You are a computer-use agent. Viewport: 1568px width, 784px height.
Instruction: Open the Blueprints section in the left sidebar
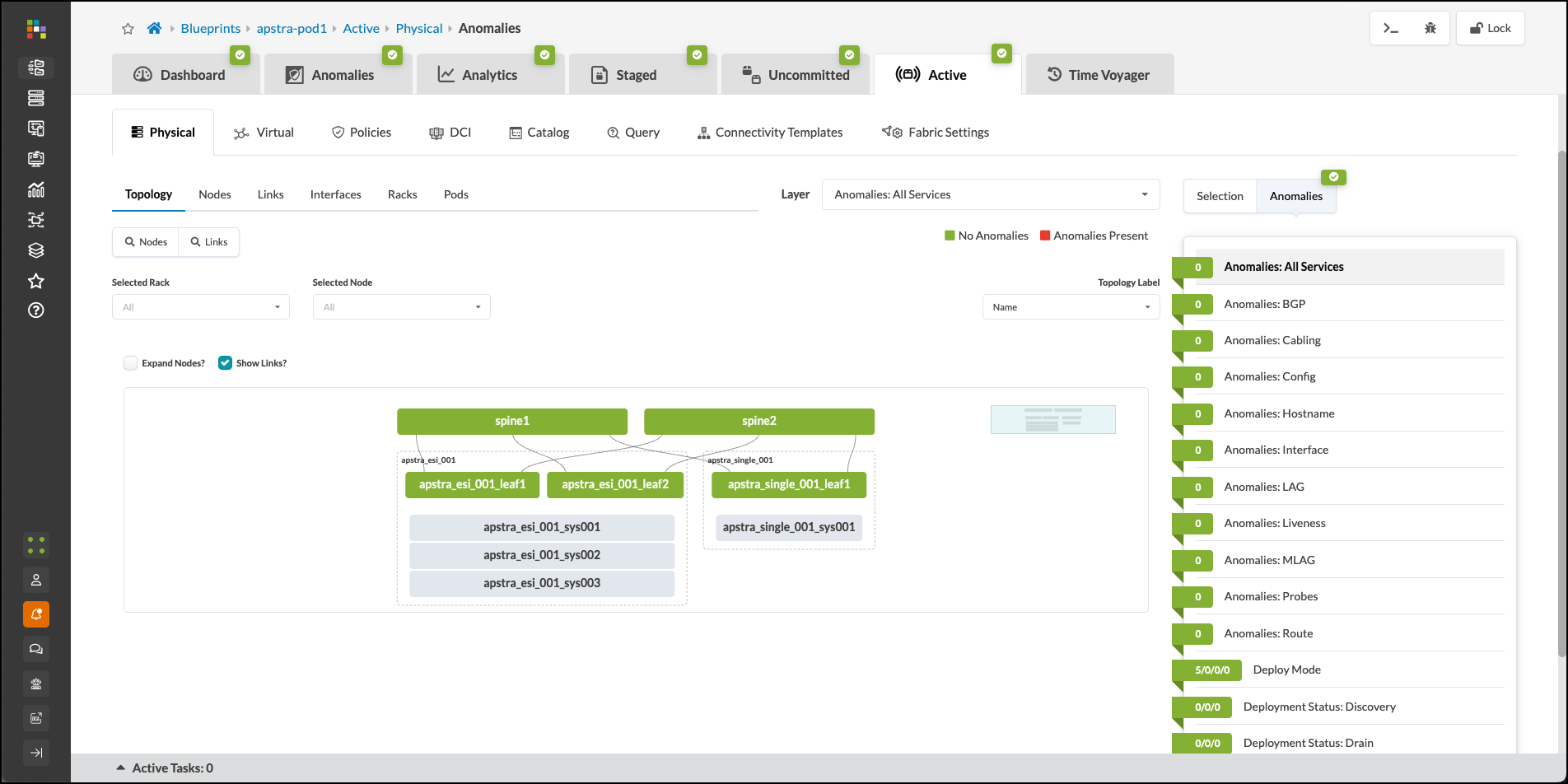tap(36, 68)
